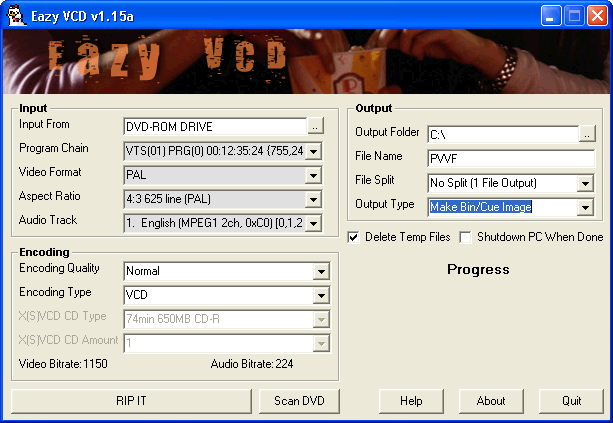613x423 pixels.
Task: Open the Program Chain dropdown arrow
Action: coord(314,151)
